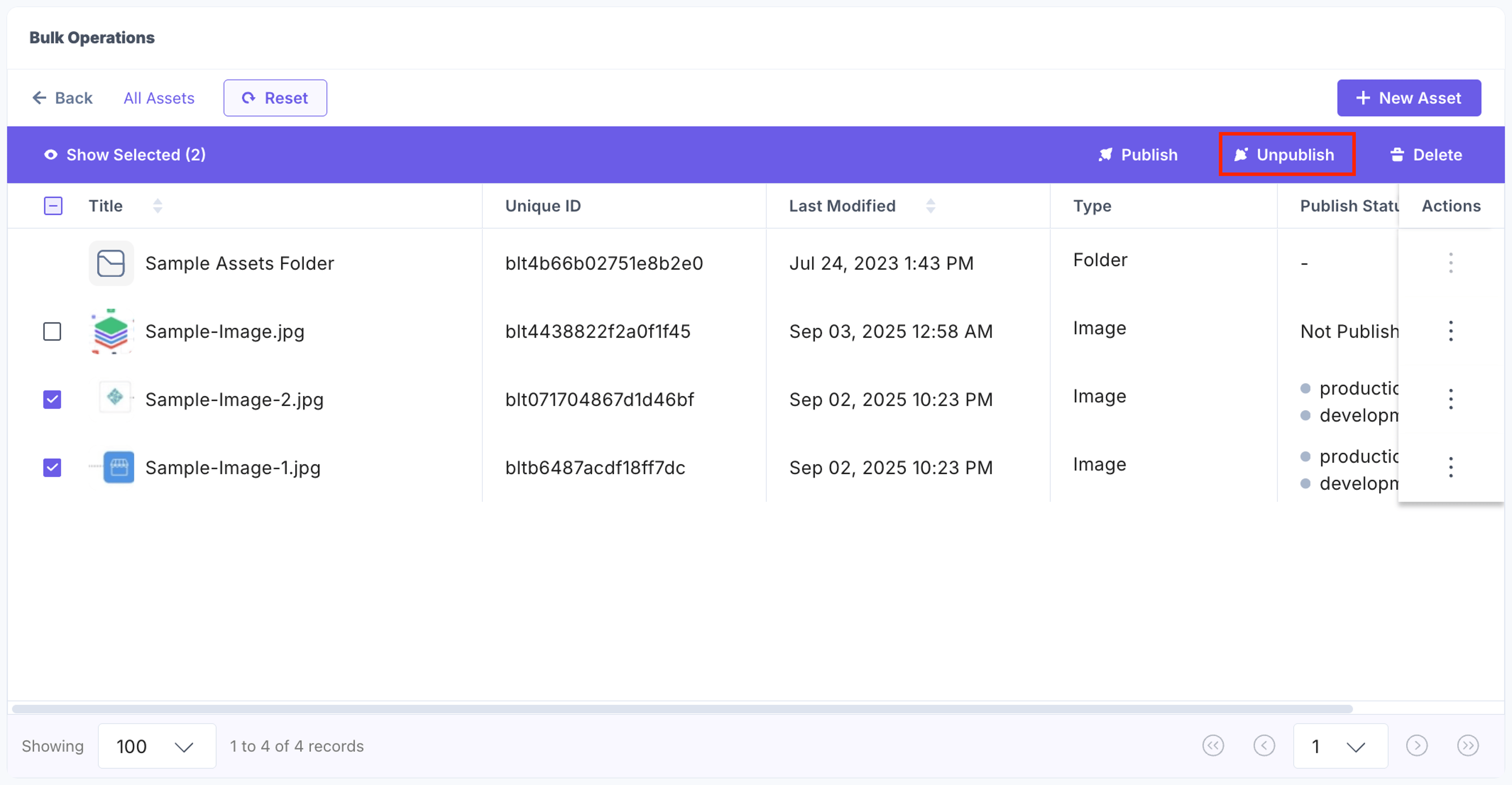Uncheck the Sample-Image-1.jpg checkbox
Screen dimensions: 1512x785
(x=52, y=468)
